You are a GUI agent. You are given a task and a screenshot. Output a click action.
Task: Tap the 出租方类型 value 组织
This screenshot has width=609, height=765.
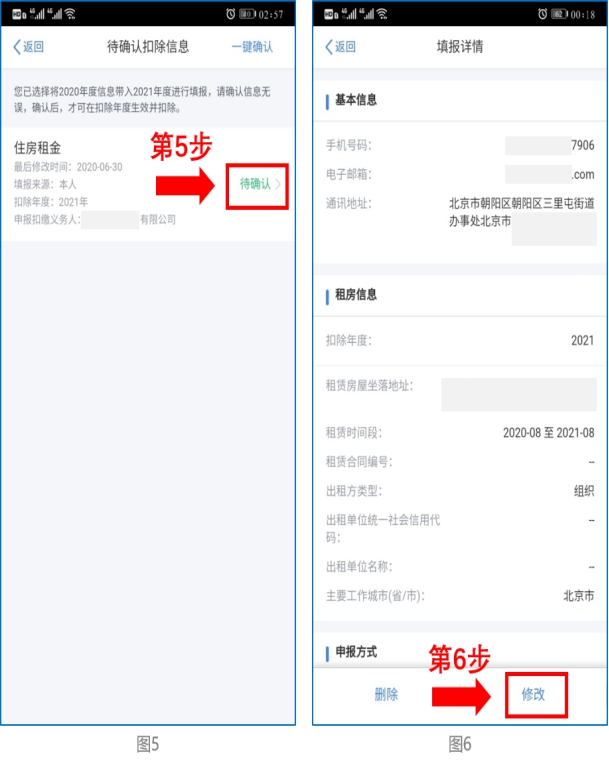(584, 491)
